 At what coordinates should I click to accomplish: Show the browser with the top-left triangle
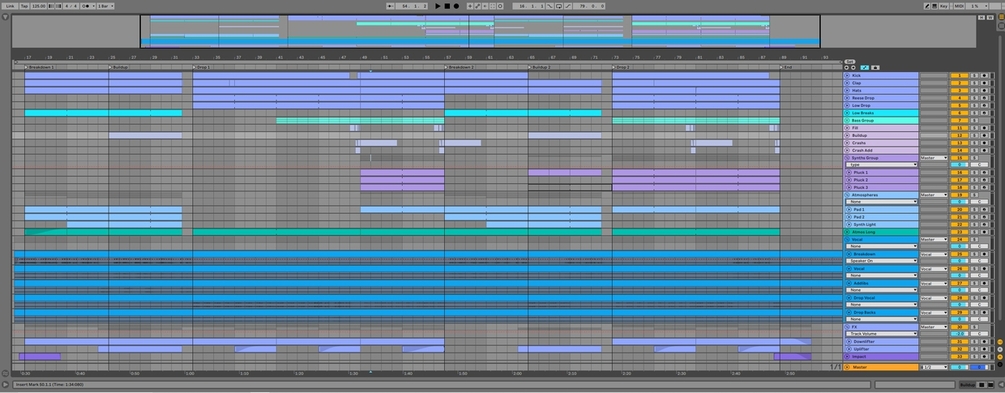(5, 17)
